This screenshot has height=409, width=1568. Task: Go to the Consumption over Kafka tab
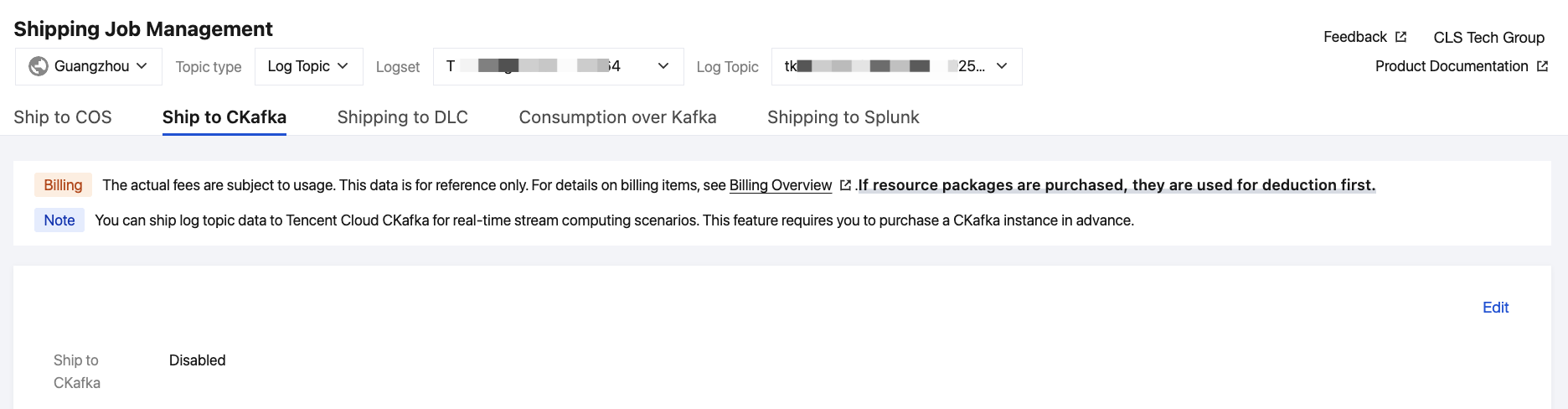pyautogui.click(x=617, y=117)
